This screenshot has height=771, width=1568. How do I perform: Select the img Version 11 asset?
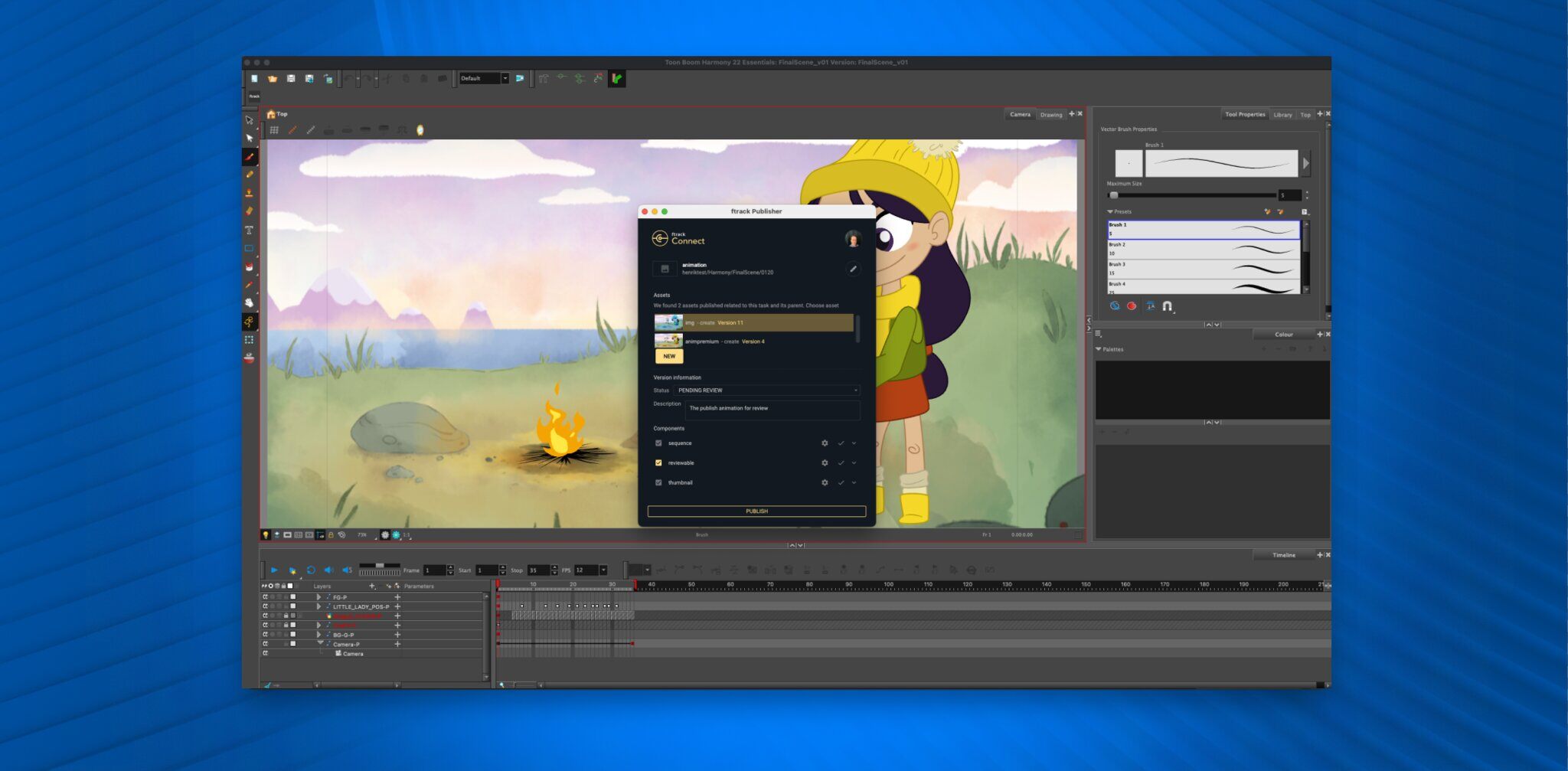pos(754,323)
